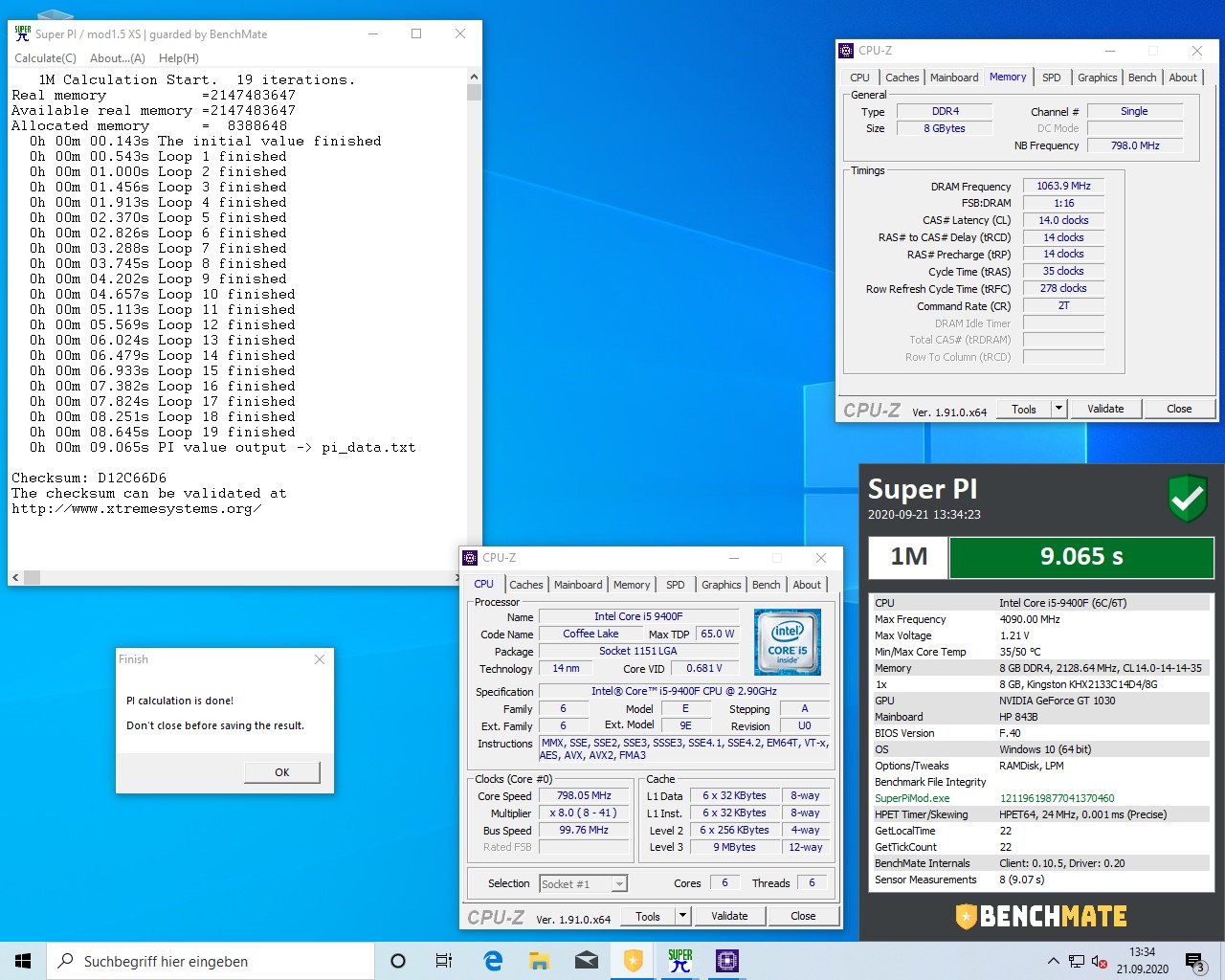Screen dimensions: 1225x980
Task: Switch to BenchMate shield icon in taskbar
Action: [633, 961]
